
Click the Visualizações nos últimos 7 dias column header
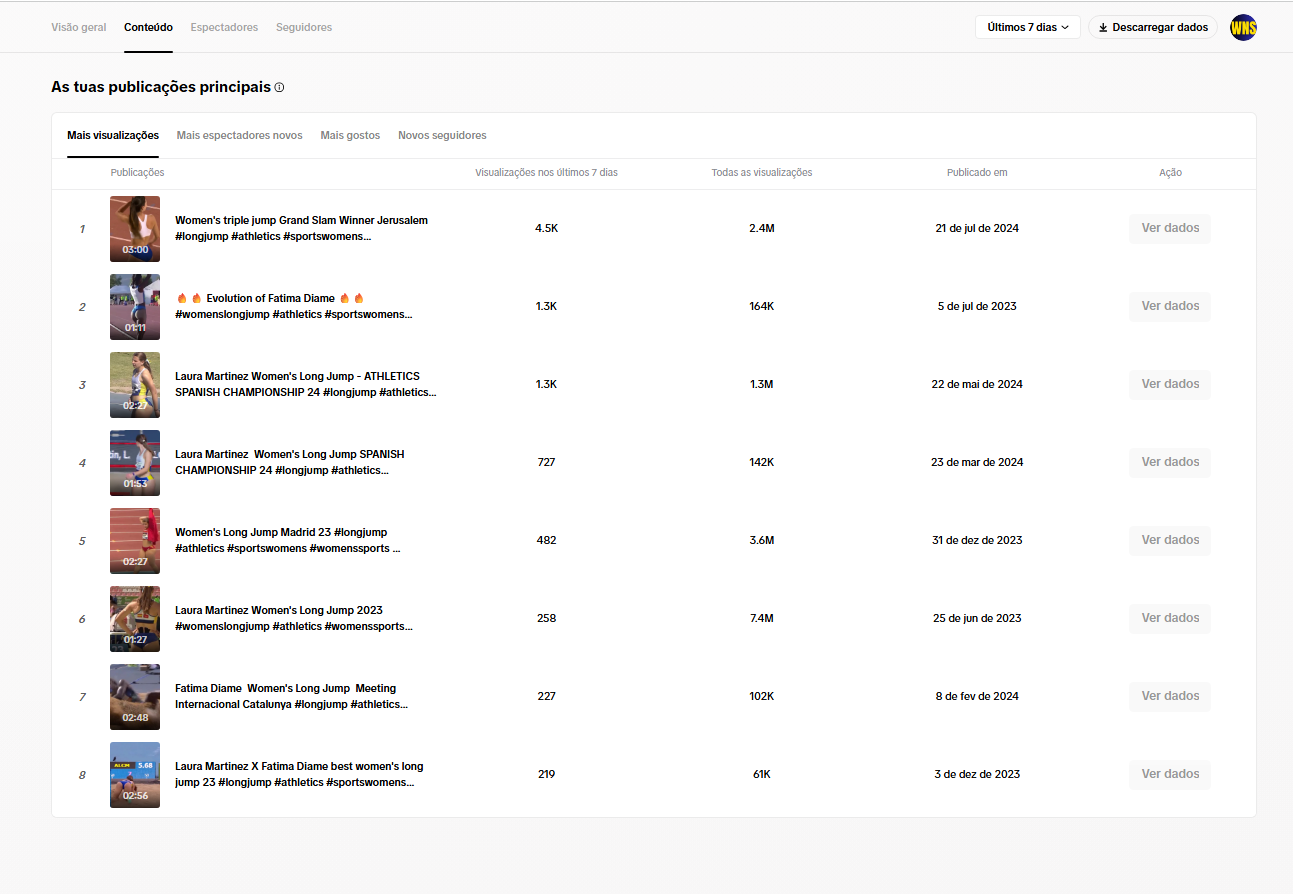546,173
